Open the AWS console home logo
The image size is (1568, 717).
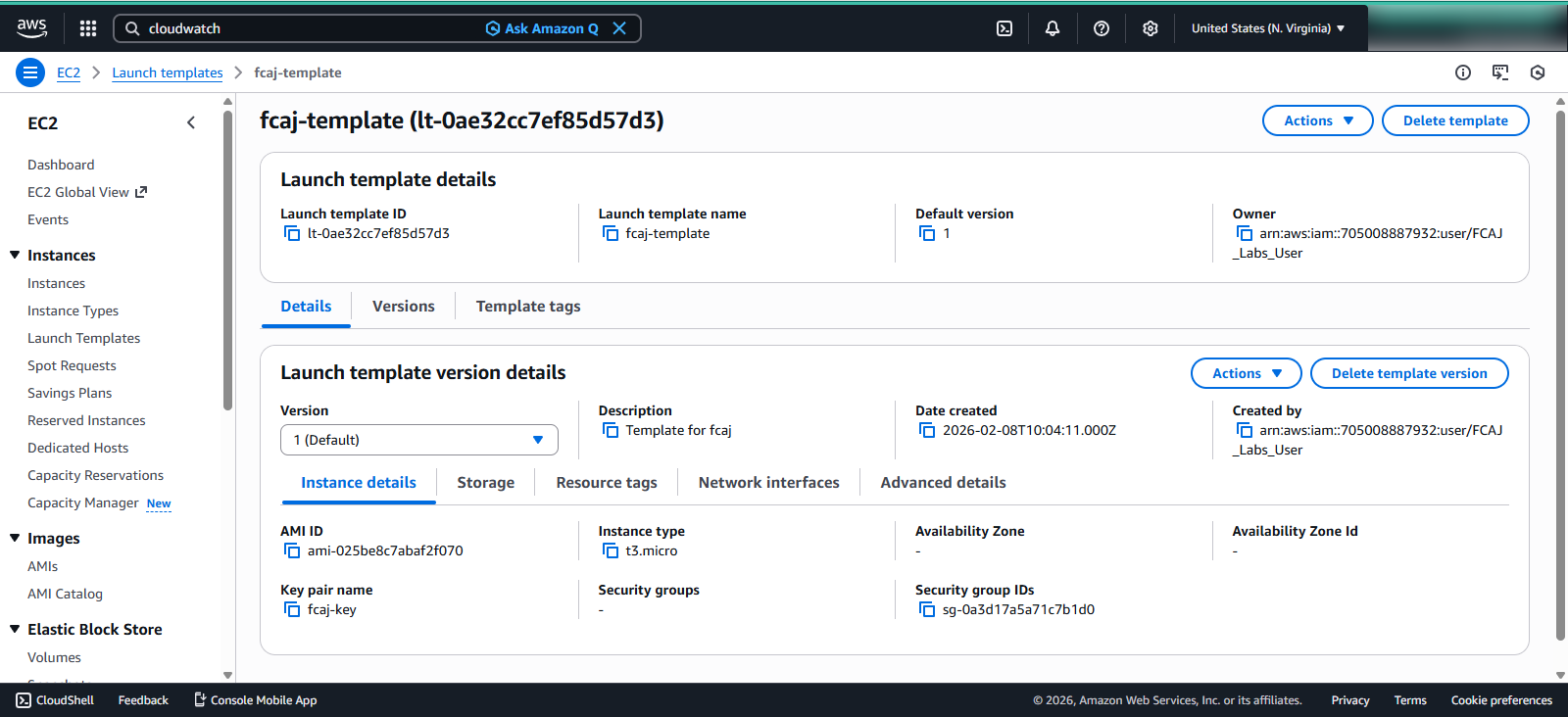click(x=31, y=28)
